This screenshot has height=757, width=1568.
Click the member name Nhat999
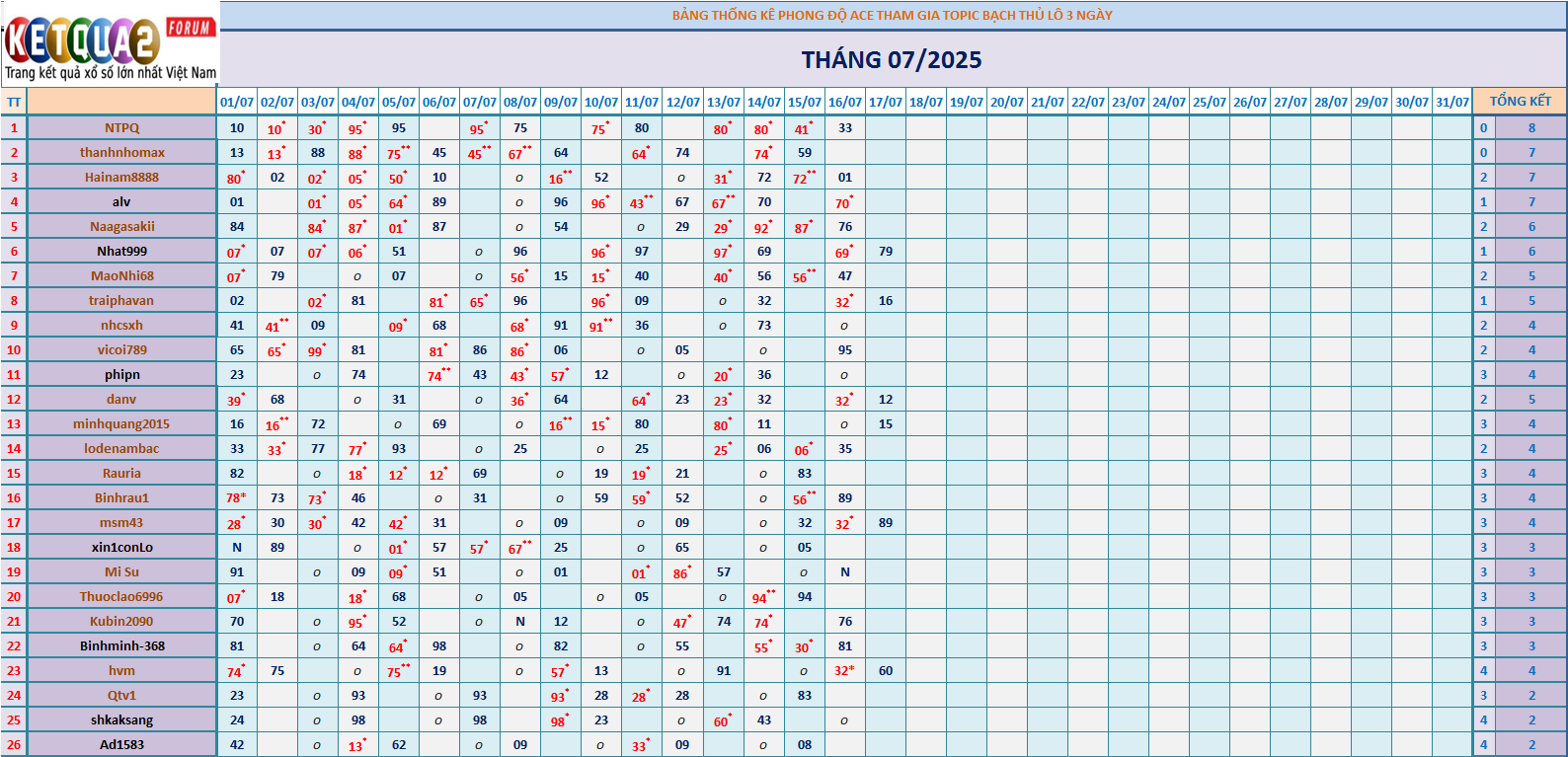(122, 252)
